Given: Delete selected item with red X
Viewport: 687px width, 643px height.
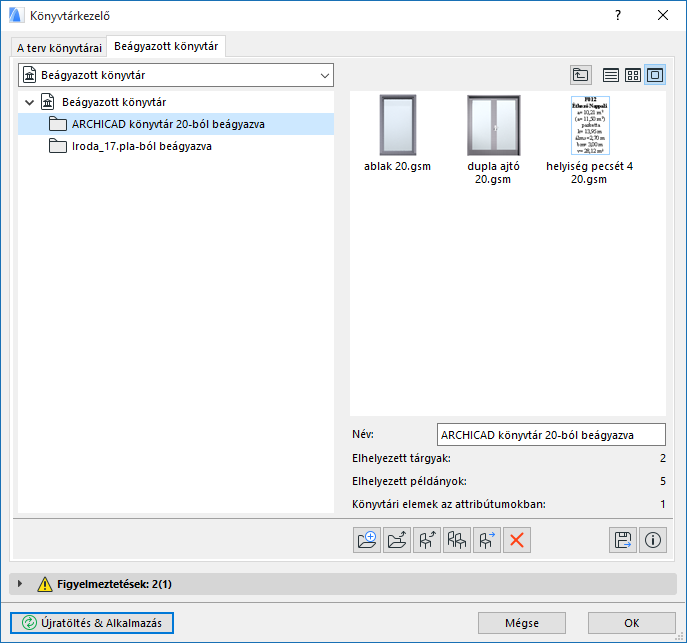Looking at the screenshot, I should (x=517, y=540).
